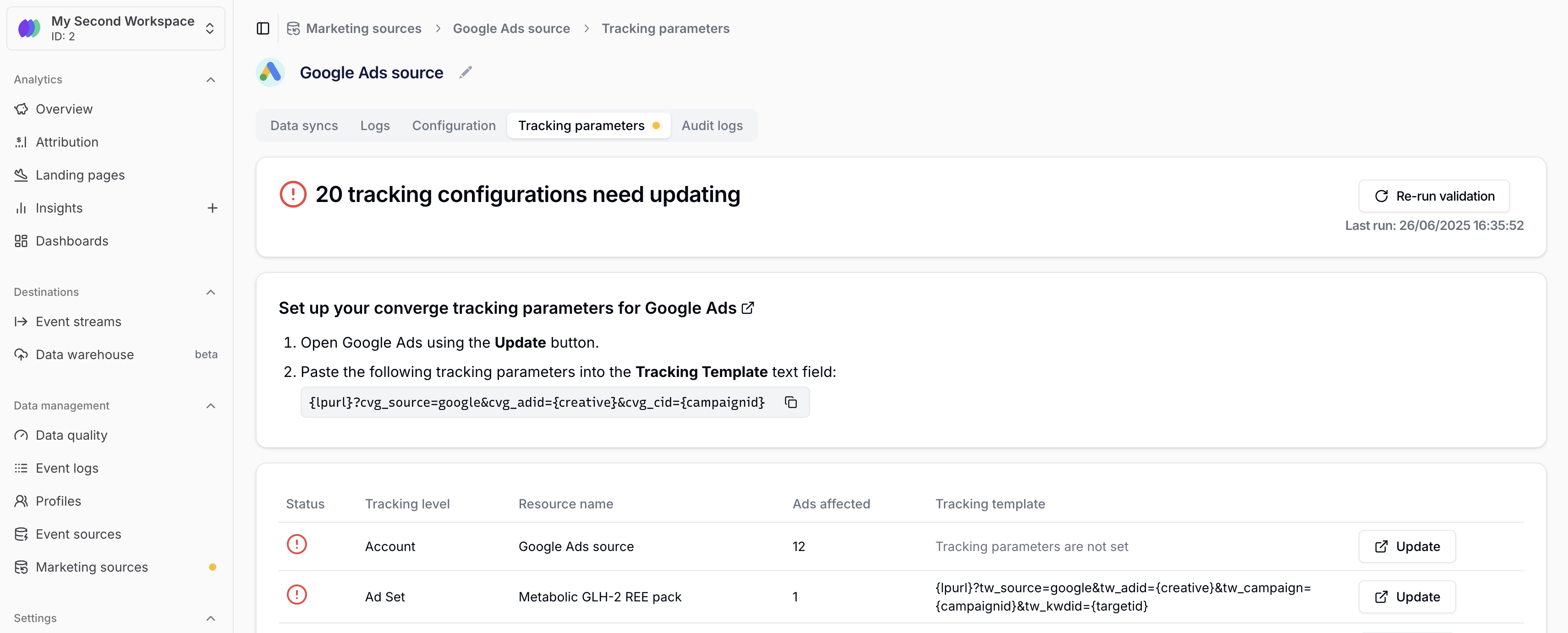The height and width of the screenshot is (633, 1568).
Task: Switch to Logs tab
Action: click(x=375, y=126)
